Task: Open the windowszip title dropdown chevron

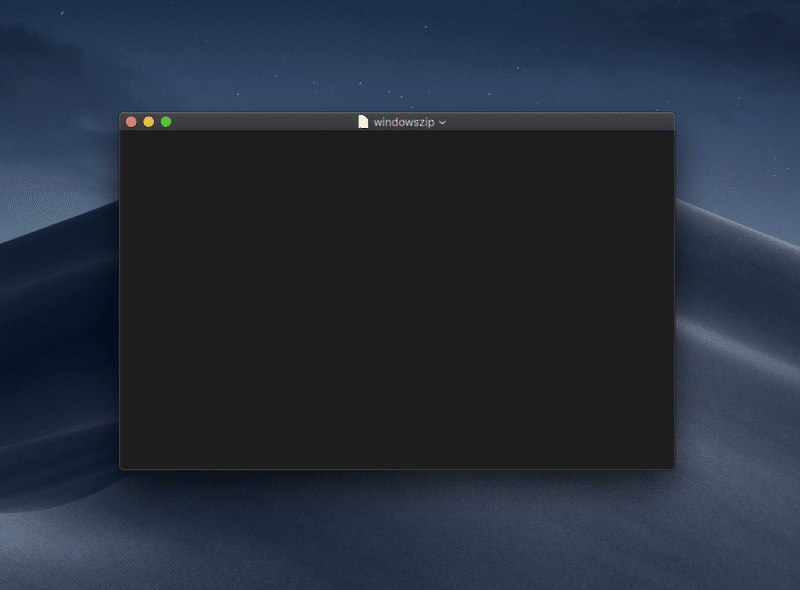Action: pyautogui.click(x=440, y=122)
